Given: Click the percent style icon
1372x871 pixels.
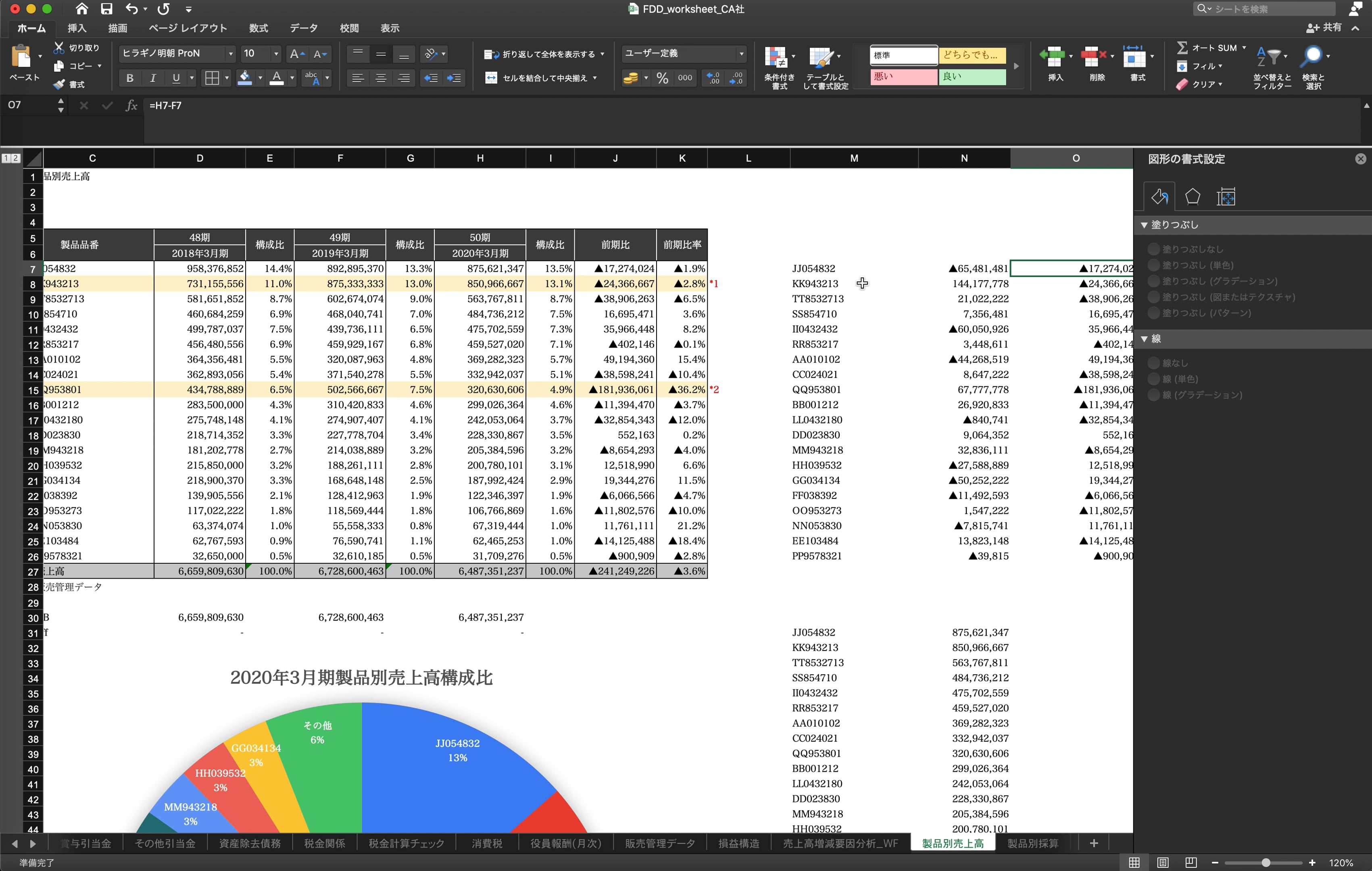Looking at the screenshot, I should [x=662, y=79].
